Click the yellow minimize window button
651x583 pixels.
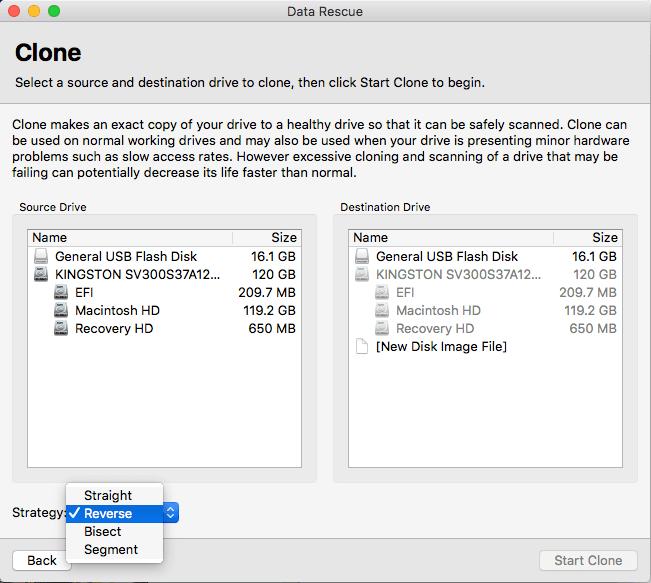[34, 11]
